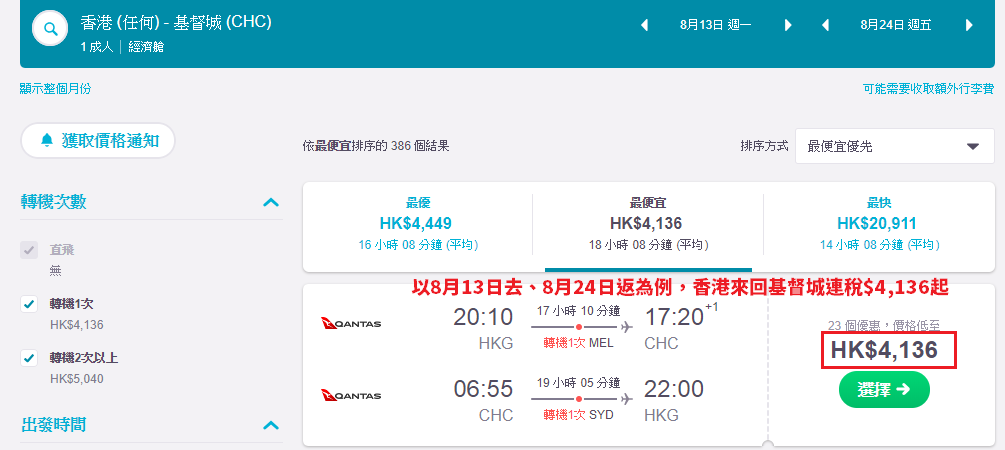Uncheck the 轉機1次 checkbox

29,304
